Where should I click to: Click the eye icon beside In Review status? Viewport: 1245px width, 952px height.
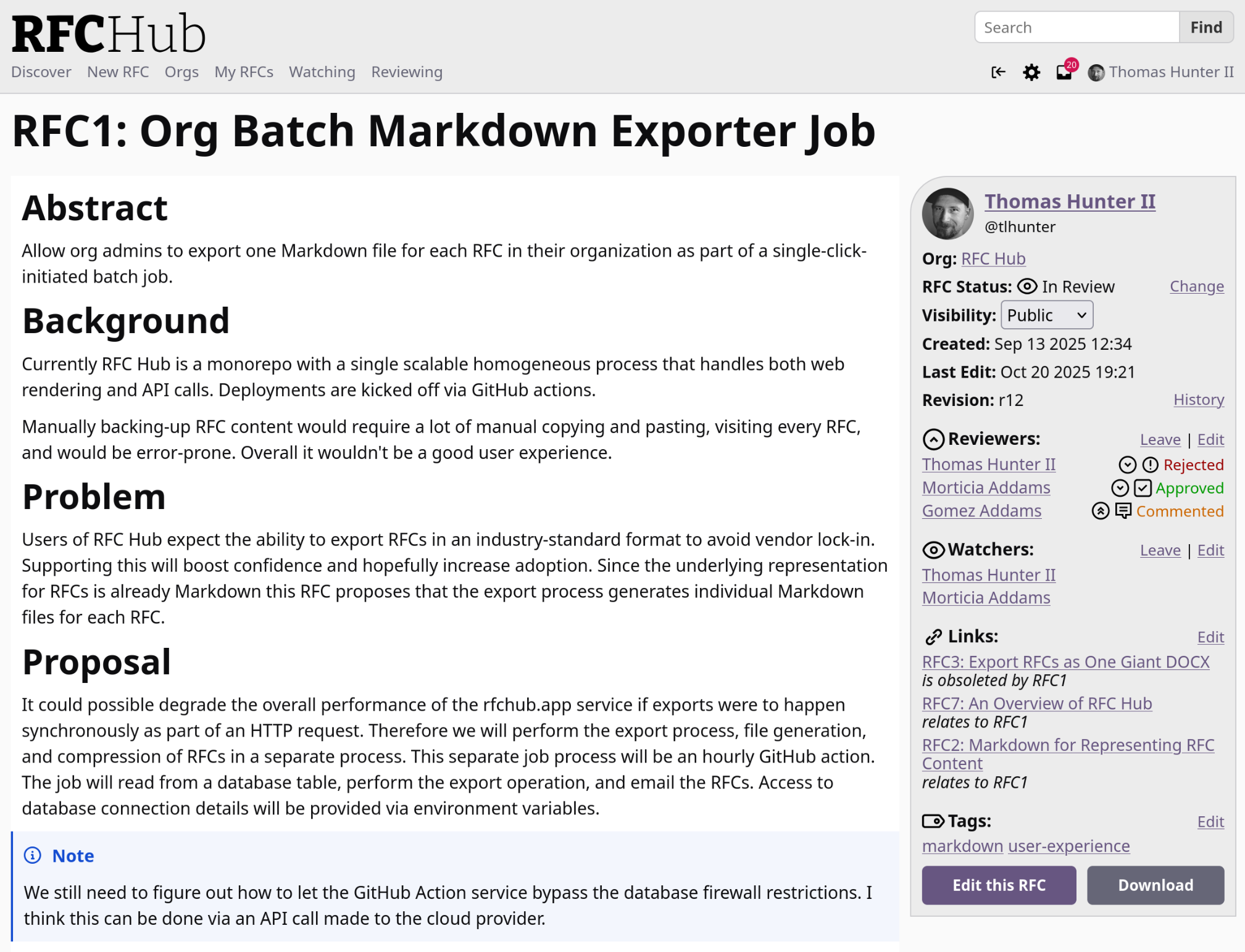tap(1027, 286)
